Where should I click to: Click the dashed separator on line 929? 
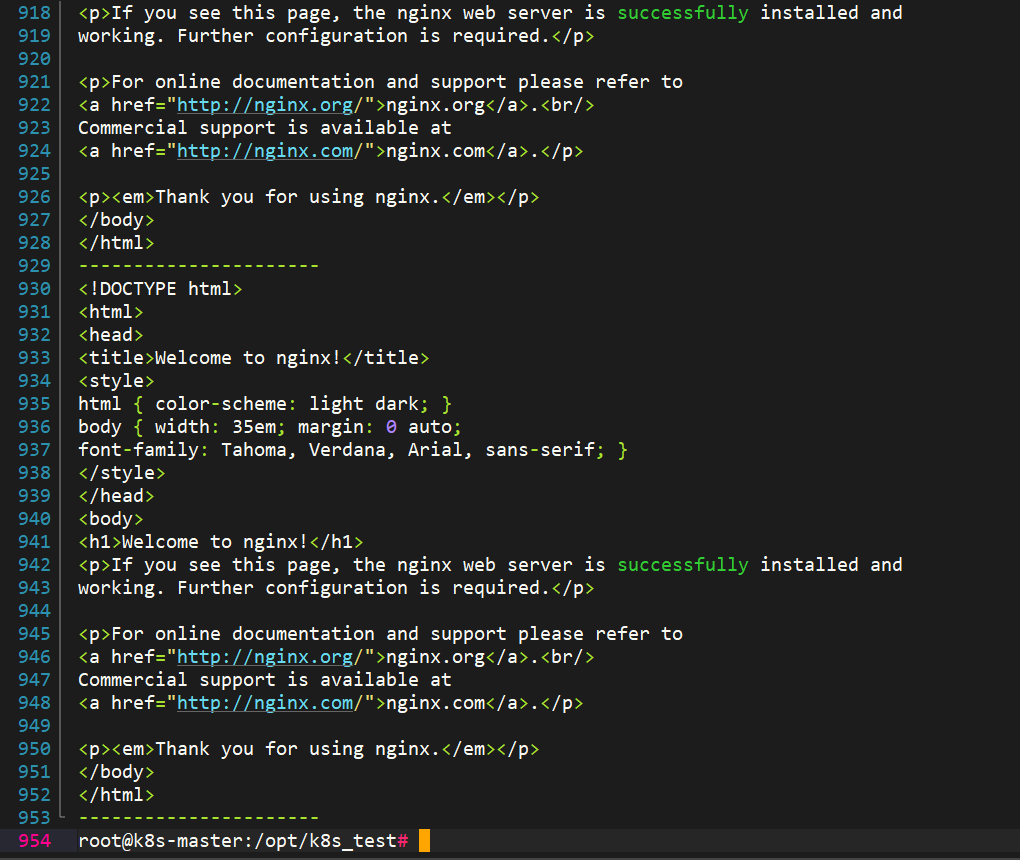tap(198, 266)
